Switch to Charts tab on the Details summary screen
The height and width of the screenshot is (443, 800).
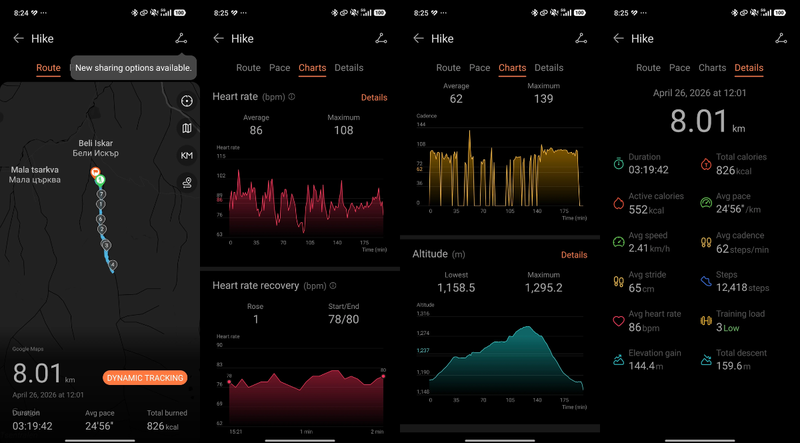pyautogui.click(x=712, y=67)
